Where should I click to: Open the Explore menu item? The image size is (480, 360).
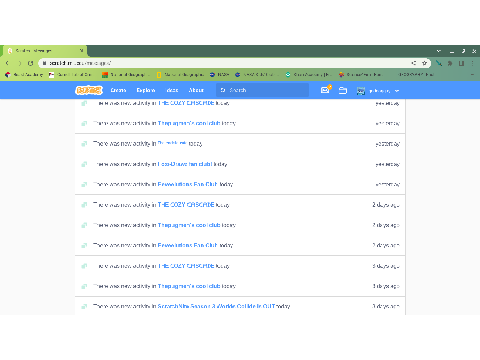(x=146, y=90)
